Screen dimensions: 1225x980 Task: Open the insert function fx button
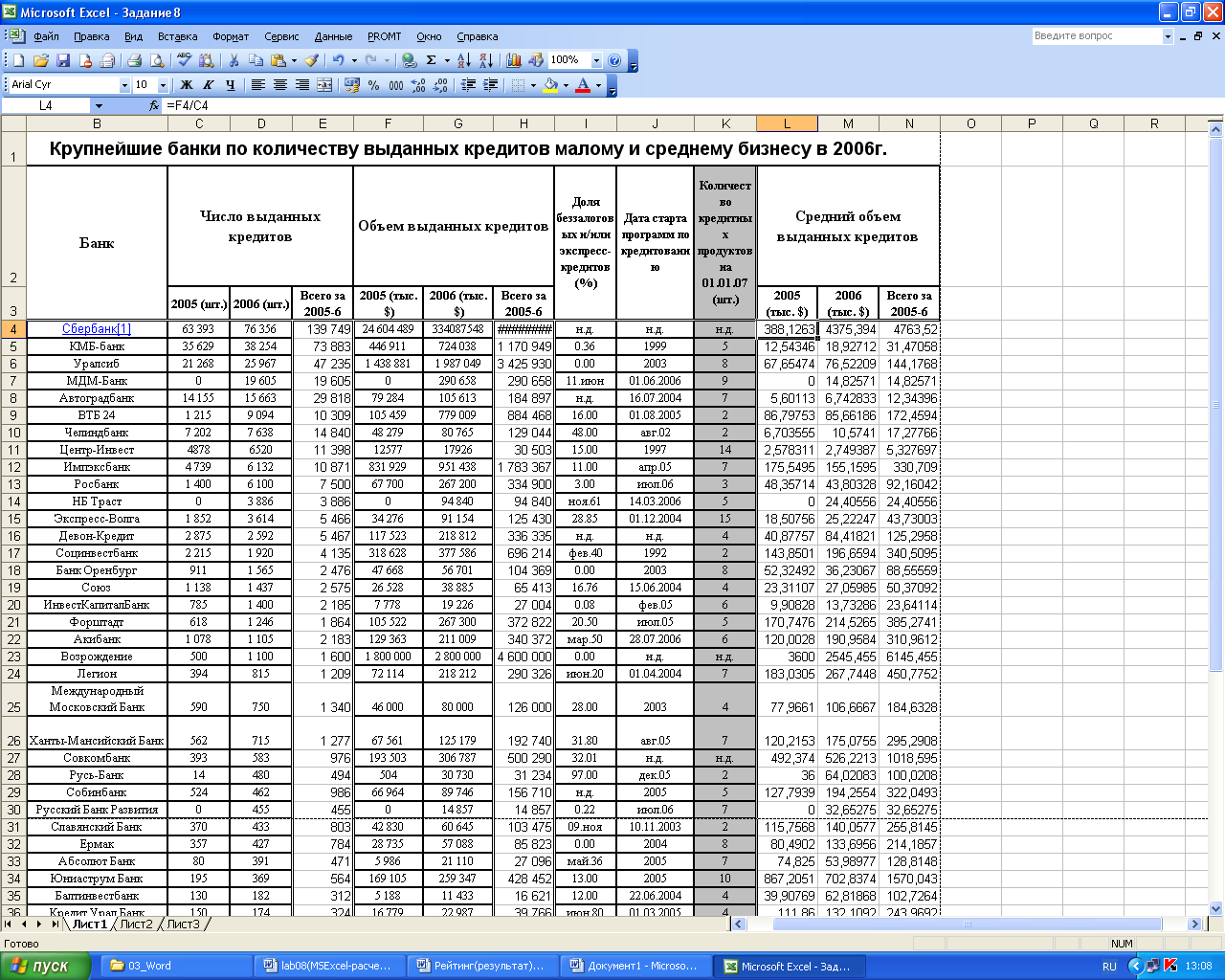[155, 105]
